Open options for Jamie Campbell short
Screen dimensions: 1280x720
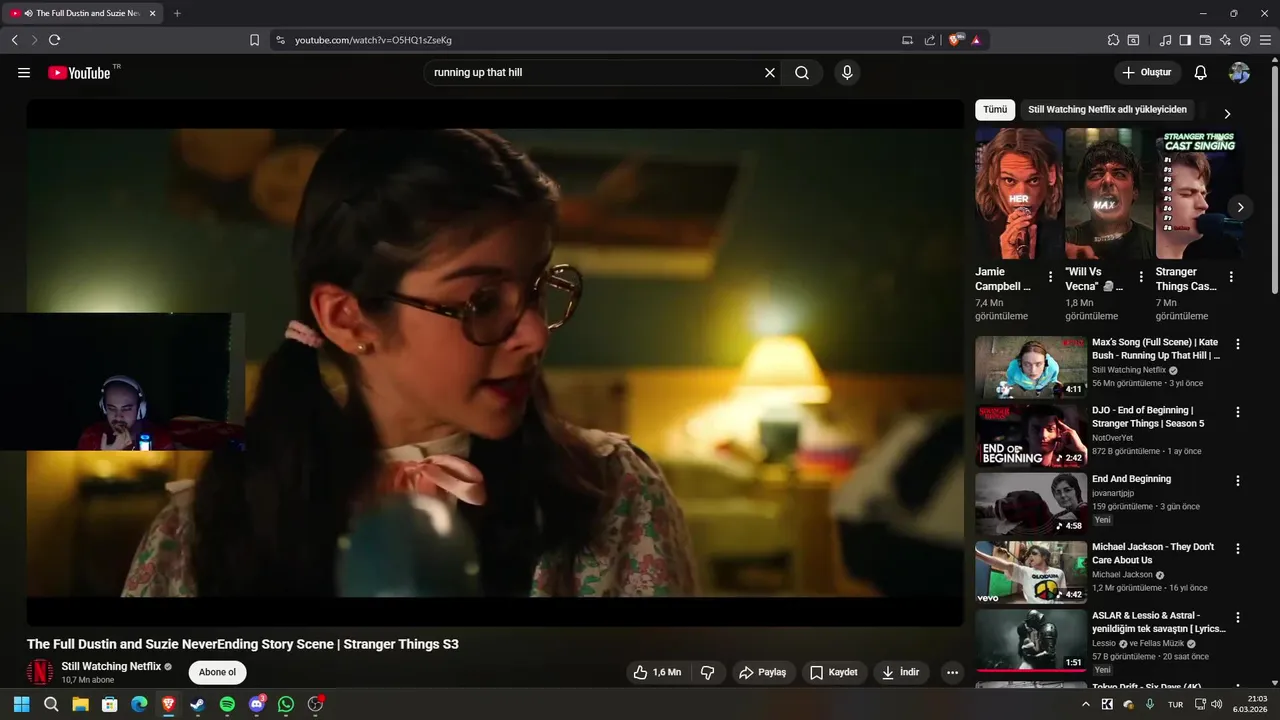tap(1050, 277)
